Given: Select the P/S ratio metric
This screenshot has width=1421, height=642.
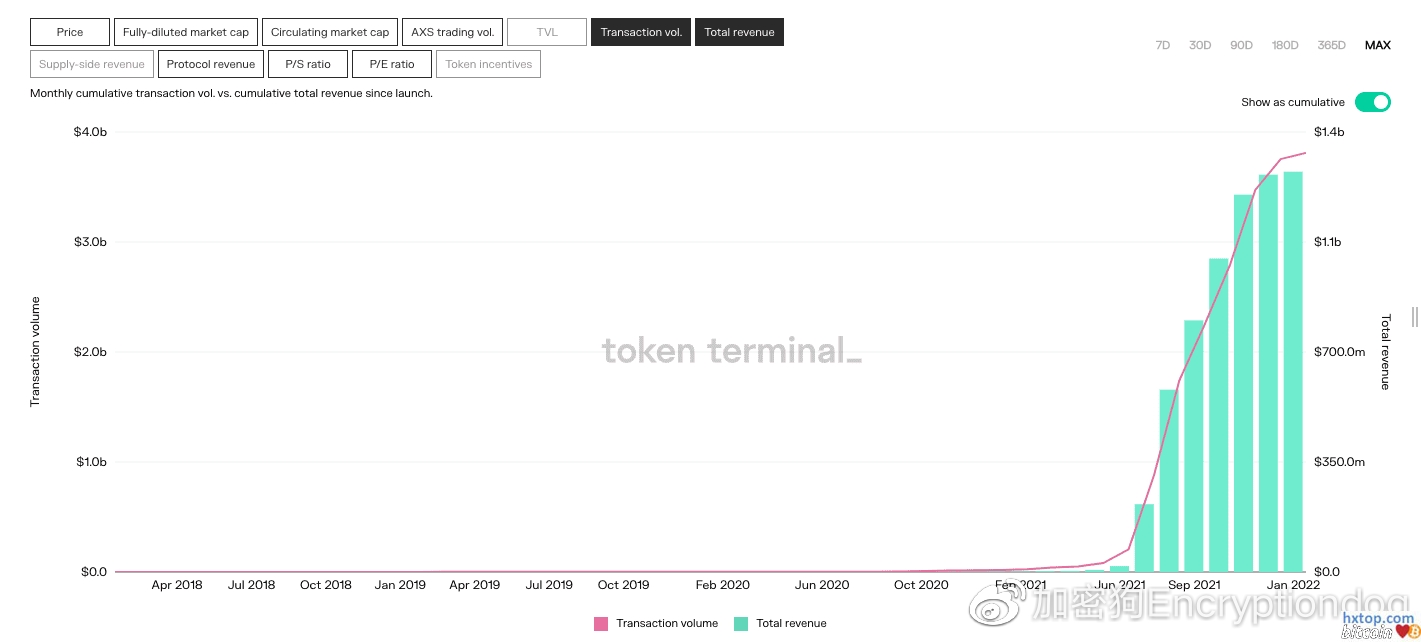Looking at the screenshot, I should (308, 64).
